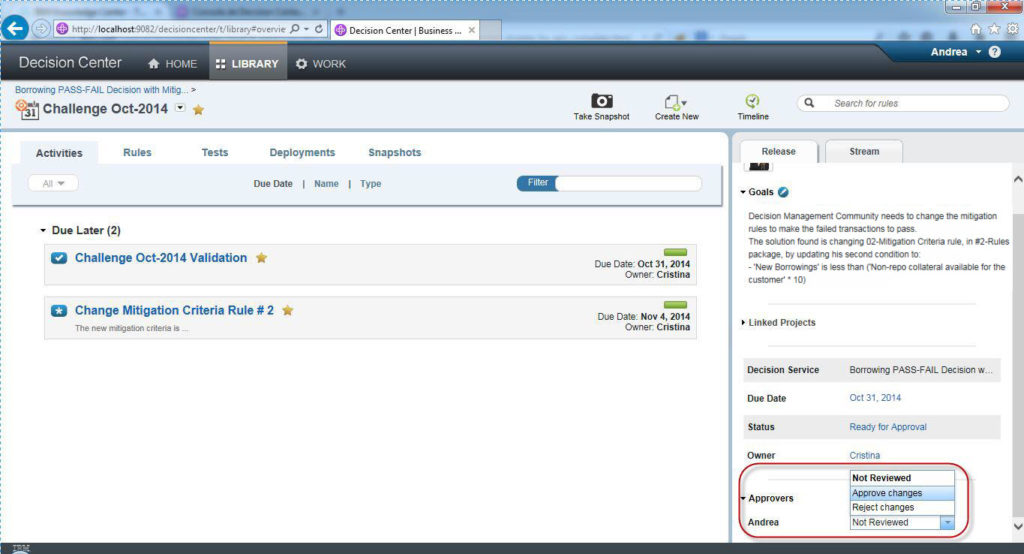
Task: Click the edit pencil icon beside Goals
Action: click(x=784, y=192)
